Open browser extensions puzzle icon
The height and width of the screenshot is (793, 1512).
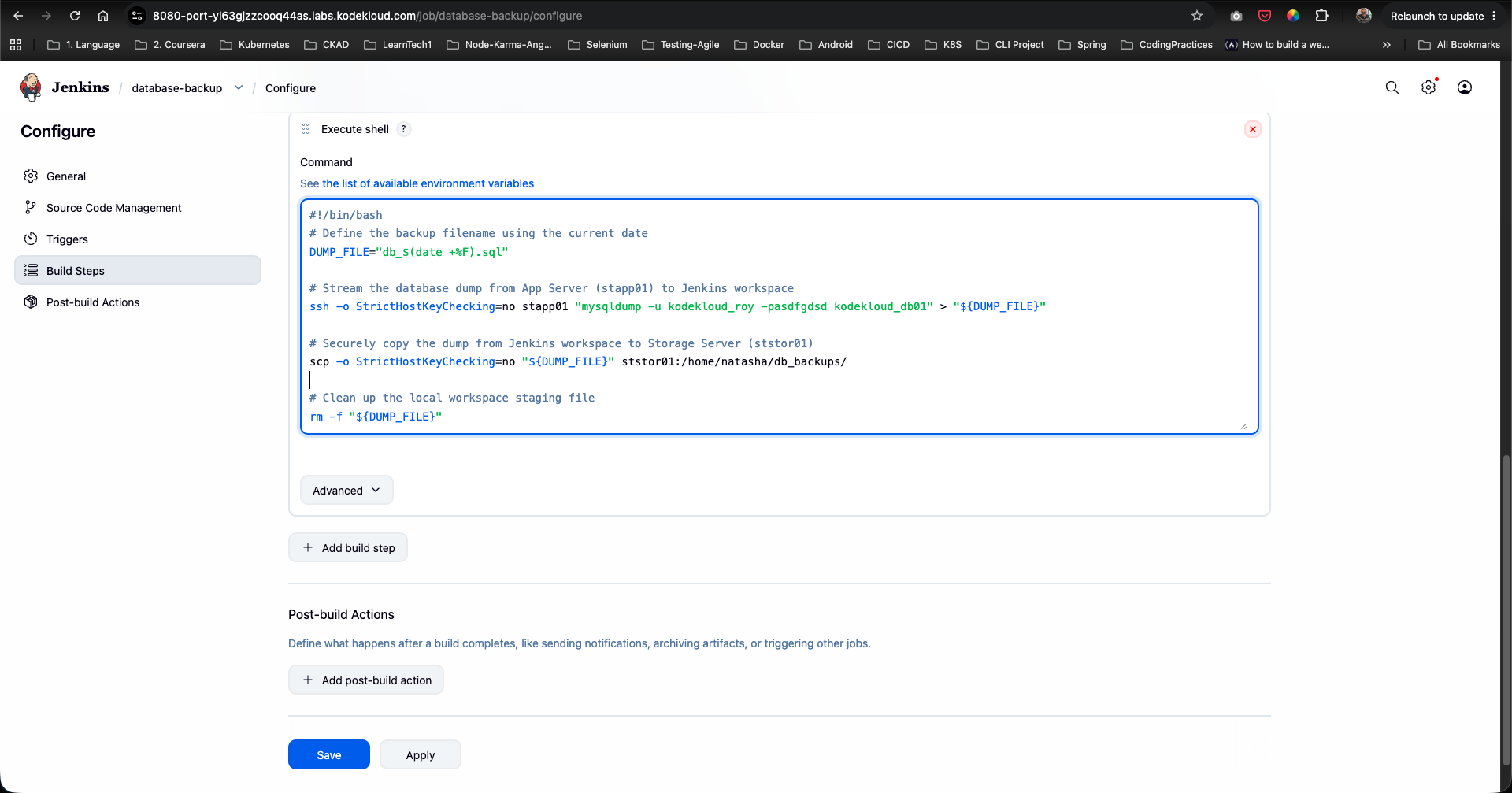point(1322,16)
